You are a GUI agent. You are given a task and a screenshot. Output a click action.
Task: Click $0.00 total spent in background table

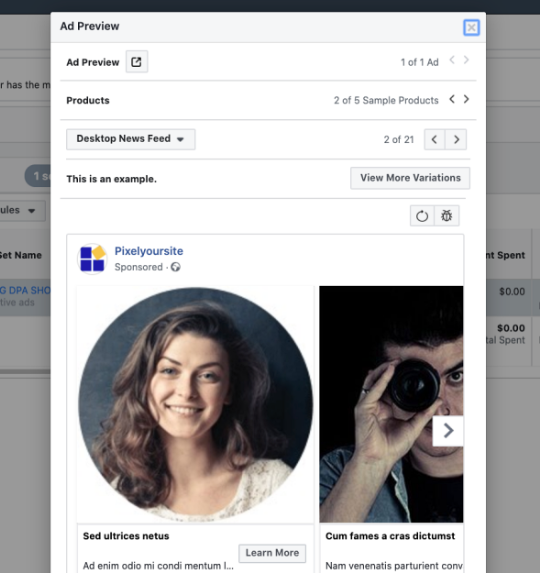[511, 328]
